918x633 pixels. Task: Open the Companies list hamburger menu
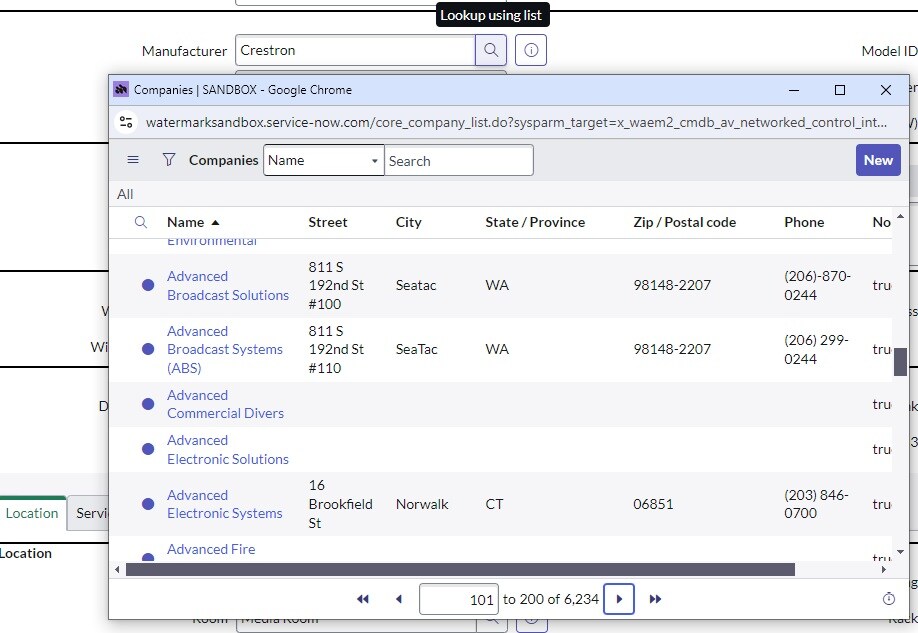[x=133, y=160]
